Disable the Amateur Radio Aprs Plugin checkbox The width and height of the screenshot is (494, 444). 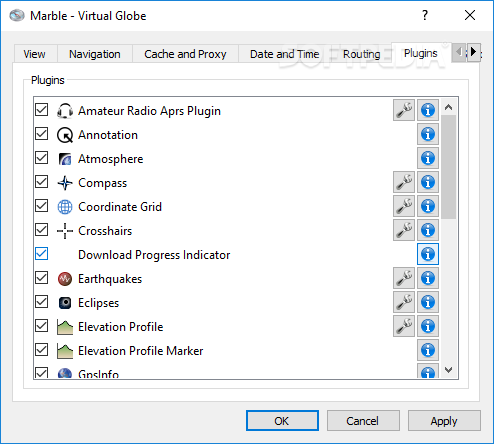click(x=42, y=110)
